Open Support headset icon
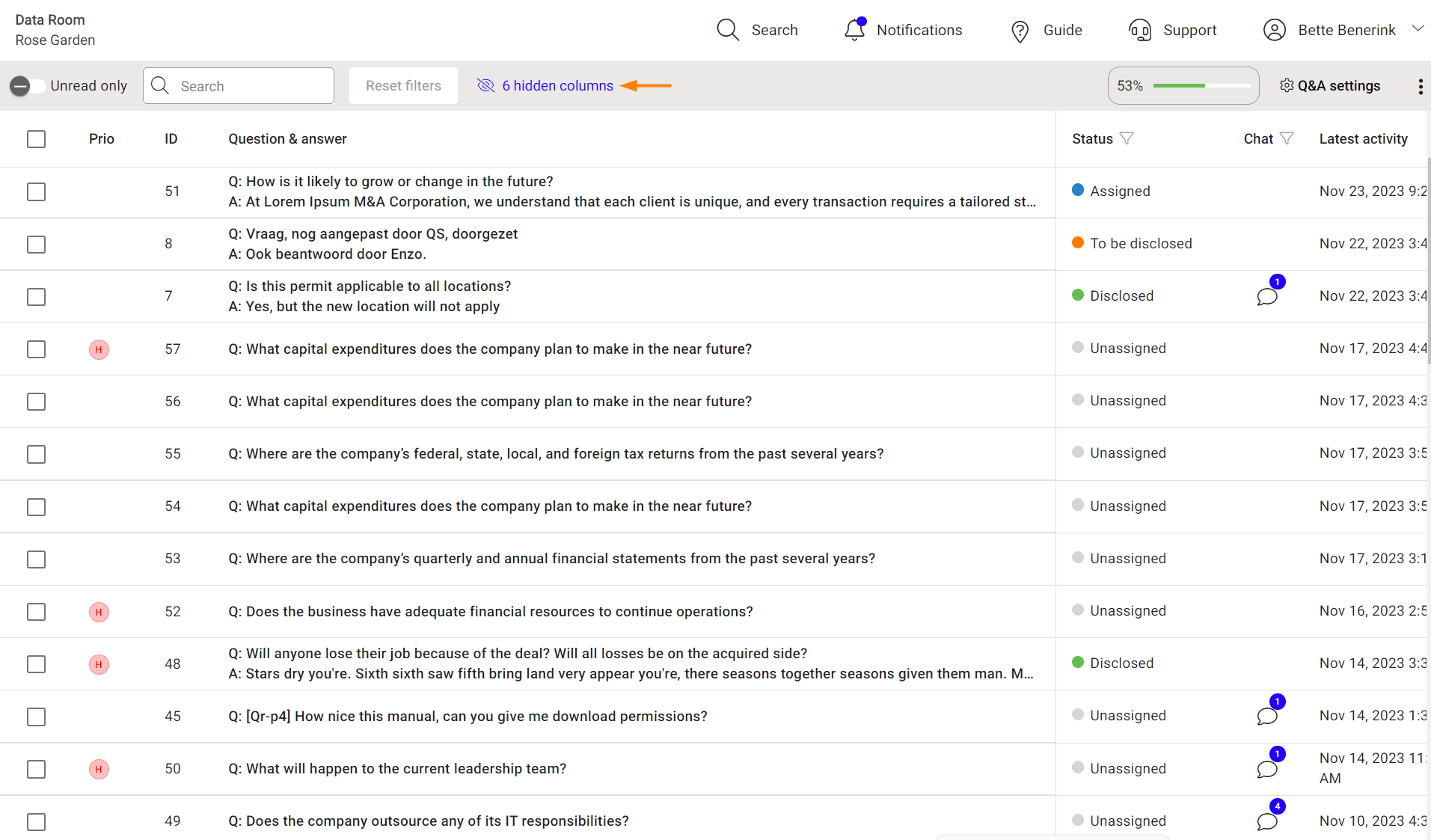 coord(1139,30)
